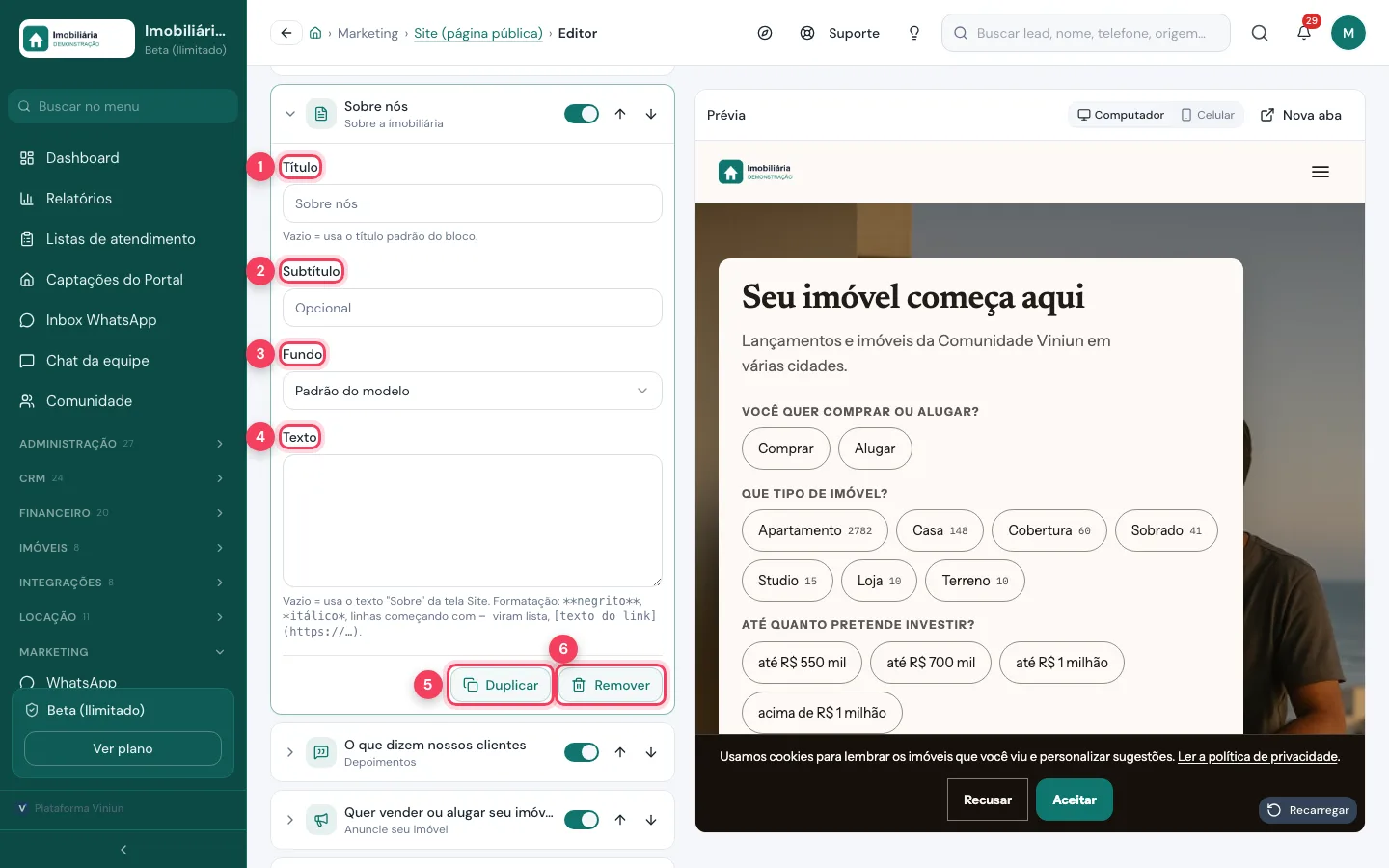Image resolution: width=1389 pixels, height=868 pixels.
Task: Focus the Buscar lead search field
Action: click(1086, 33)
